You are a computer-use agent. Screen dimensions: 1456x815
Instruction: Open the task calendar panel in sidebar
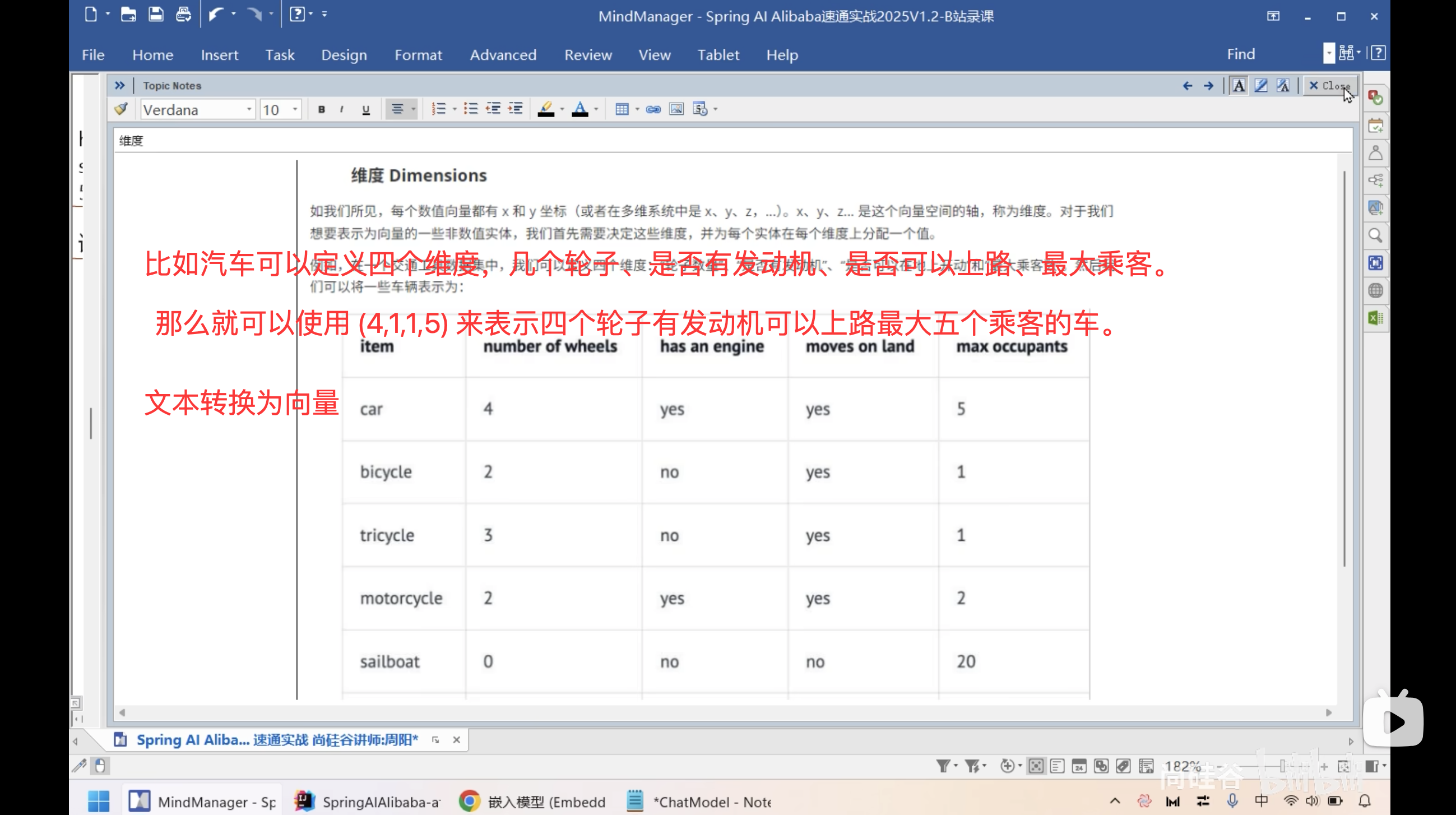click(x=1376, y=126)
